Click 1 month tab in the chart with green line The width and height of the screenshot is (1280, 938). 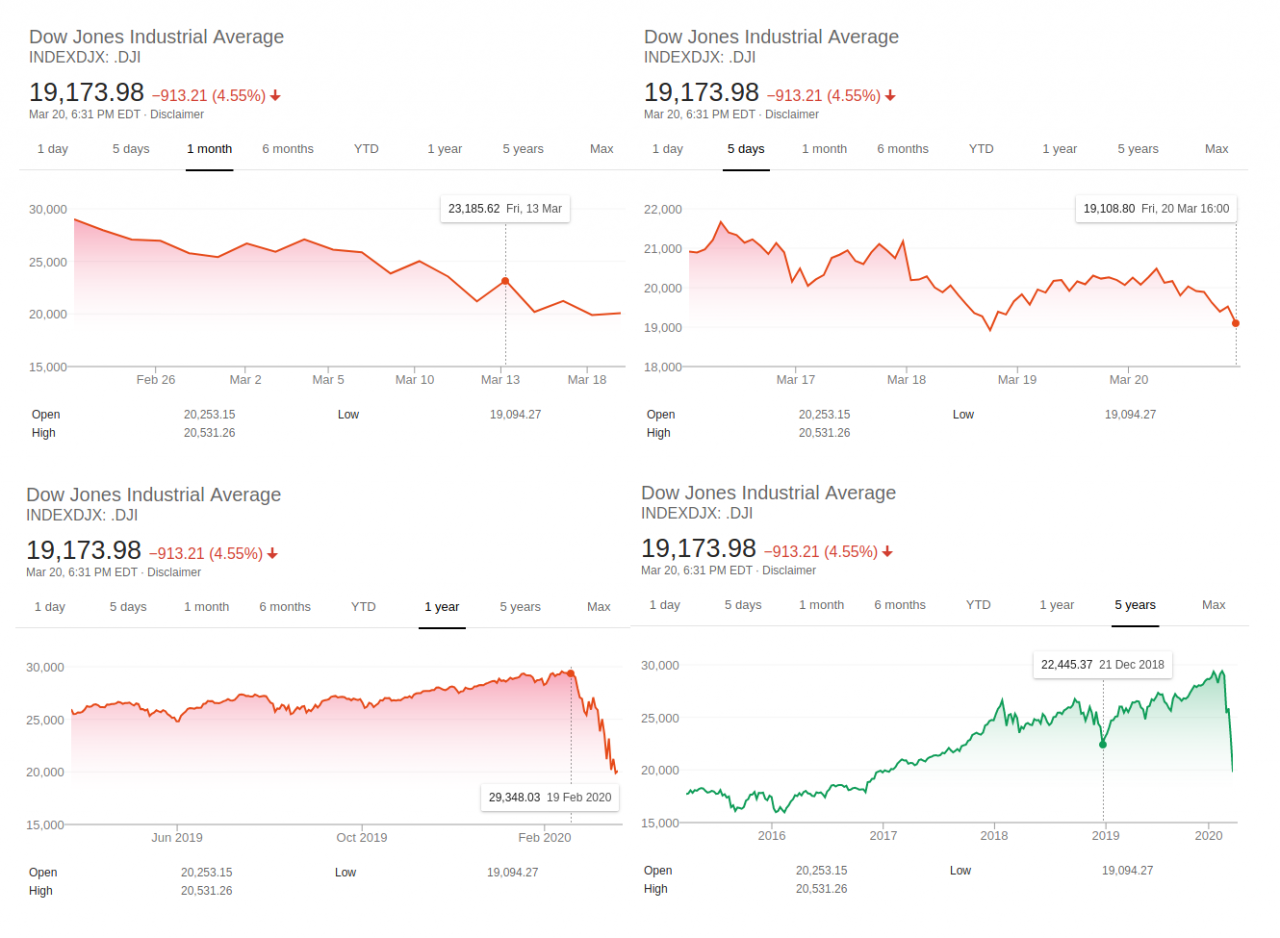[x=821, y=605]
